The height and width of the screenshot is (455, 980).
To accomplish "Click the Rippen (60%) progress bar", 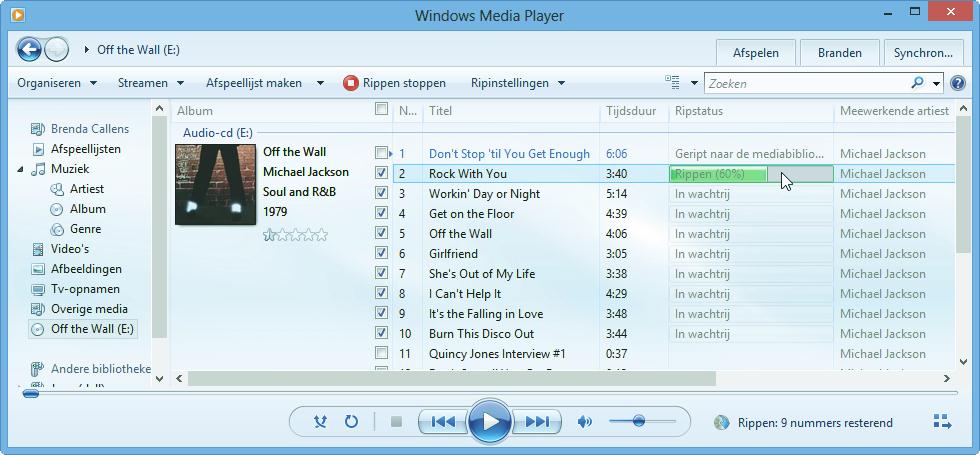I will pos(751,174).
